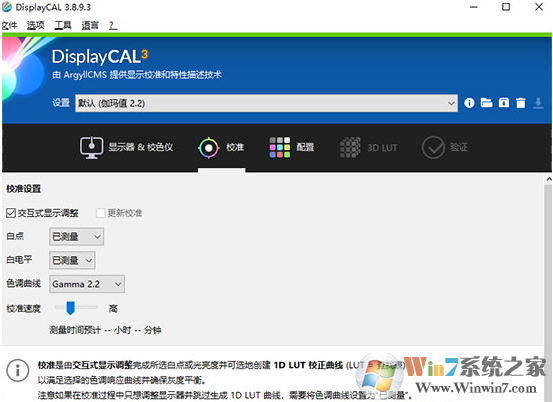The height and width of the screenshot is (402, 553).
Task: Click the grayed download arrow icon
Action: [538, 103]
